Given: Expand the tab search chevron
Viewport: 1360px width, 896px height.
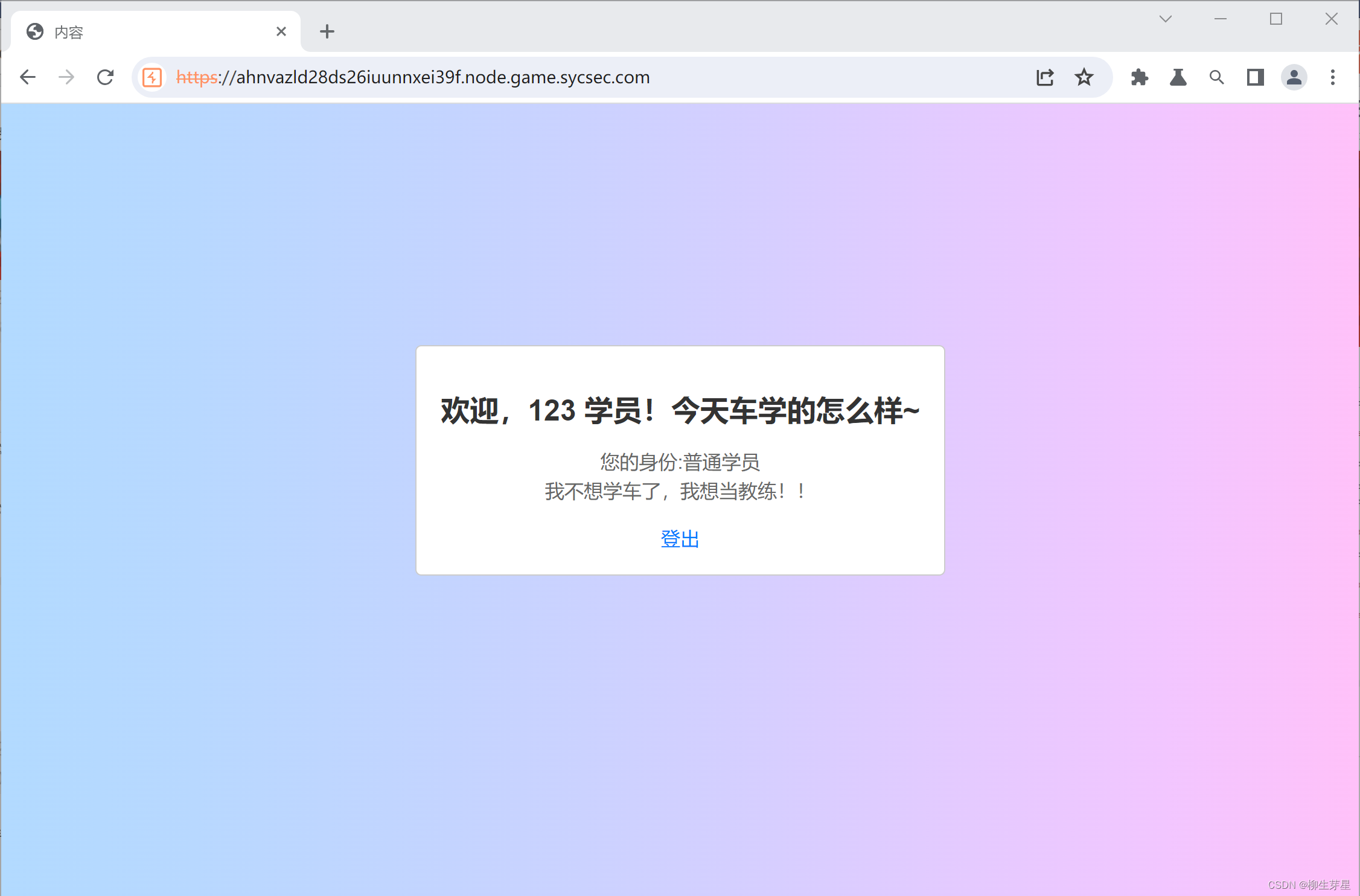Looking at the screenshot, I should (x=1166, y=19).
